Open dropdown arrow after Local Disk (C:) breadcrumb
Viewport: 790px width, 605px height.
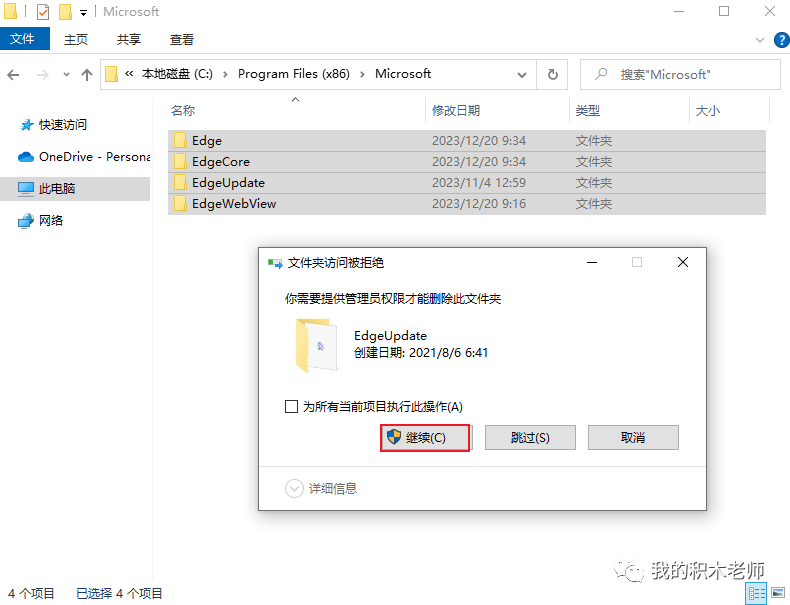tap(225, 75)
